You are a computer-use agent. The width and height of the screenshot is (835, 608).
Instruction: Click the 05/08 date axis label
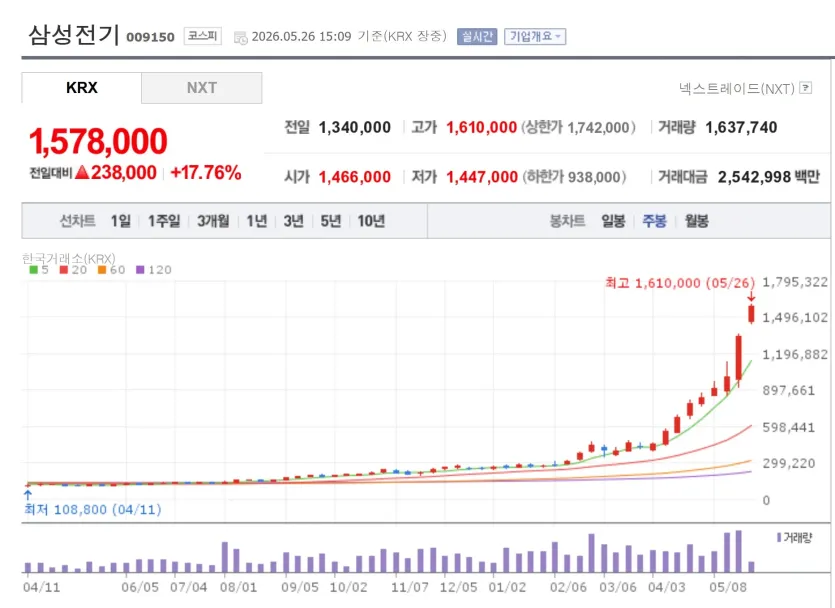pyautogui.click(x=728, y=587)
